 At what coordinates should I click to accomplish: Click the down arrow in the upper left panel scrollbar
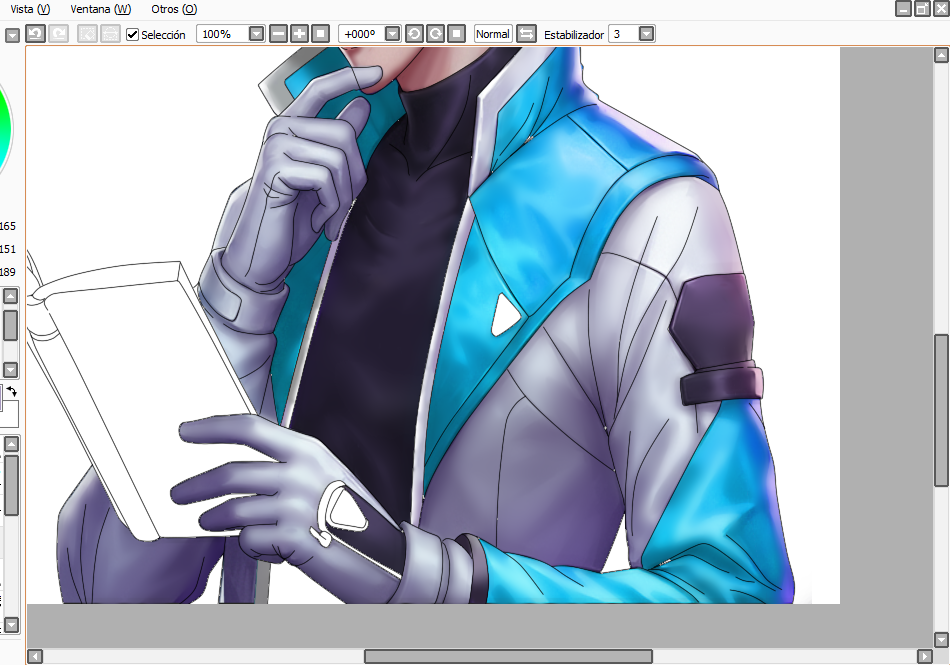[x=11, y=369]
